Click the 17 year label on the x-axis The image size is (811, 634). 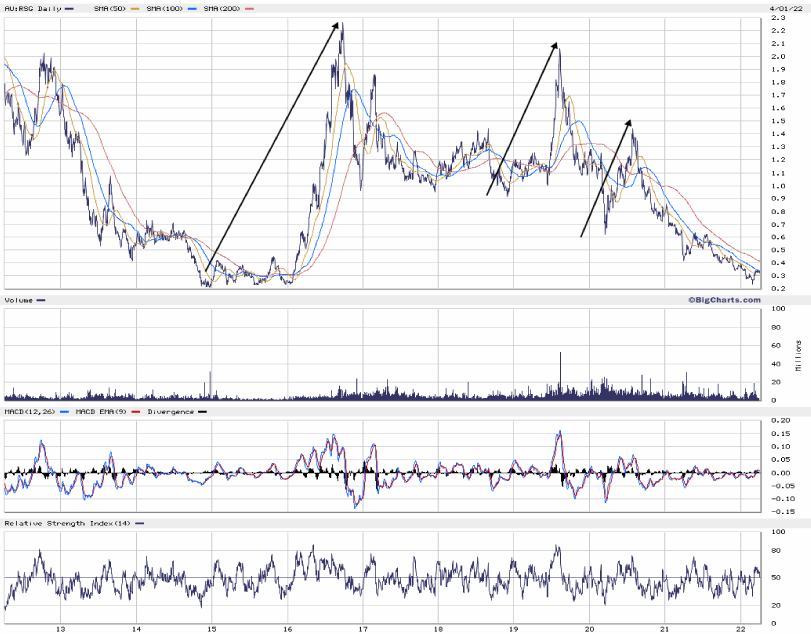pos(363,628)
